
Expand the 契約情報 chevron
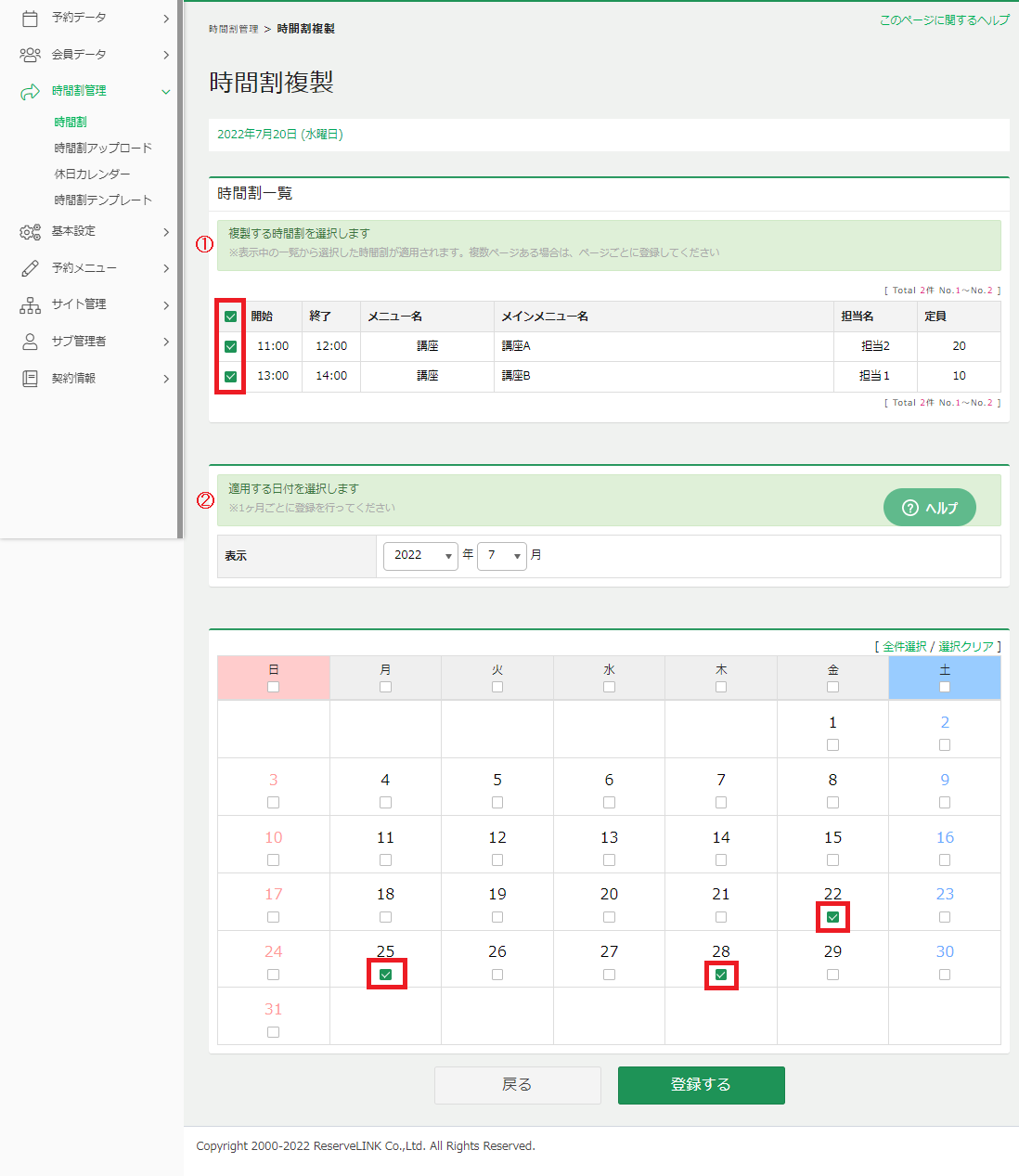click(x=166, y=379)
